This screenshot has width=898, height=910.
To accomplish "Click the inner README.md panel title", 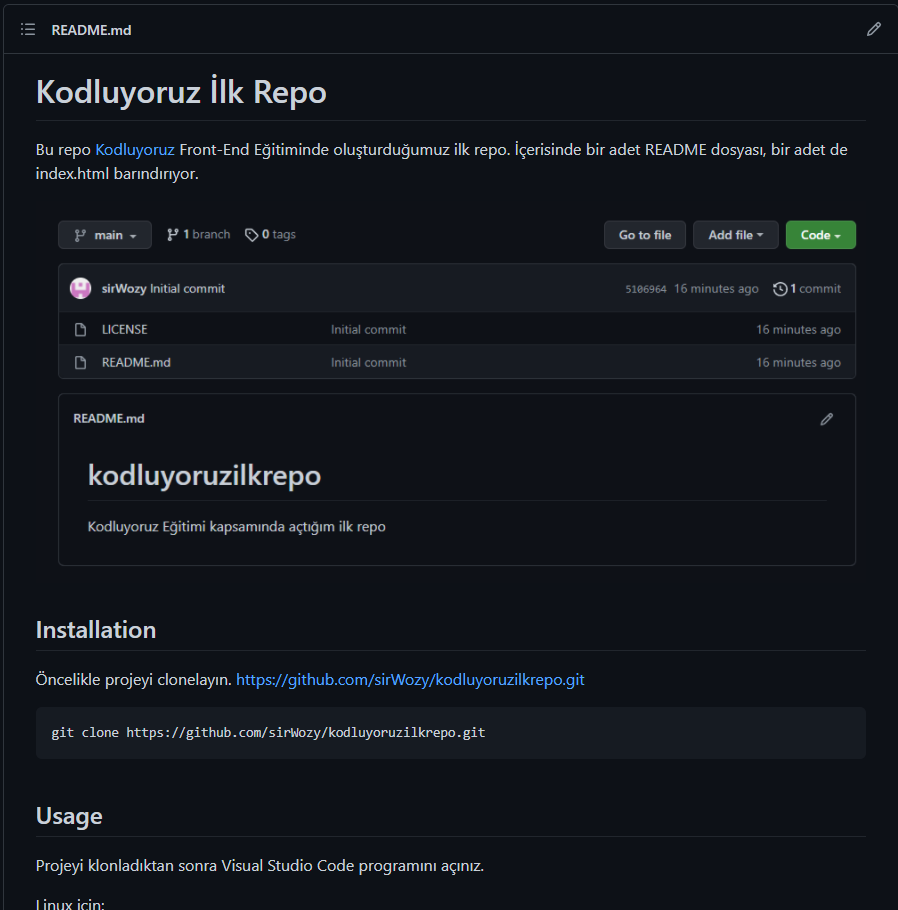I will click(x=109, y=418).
